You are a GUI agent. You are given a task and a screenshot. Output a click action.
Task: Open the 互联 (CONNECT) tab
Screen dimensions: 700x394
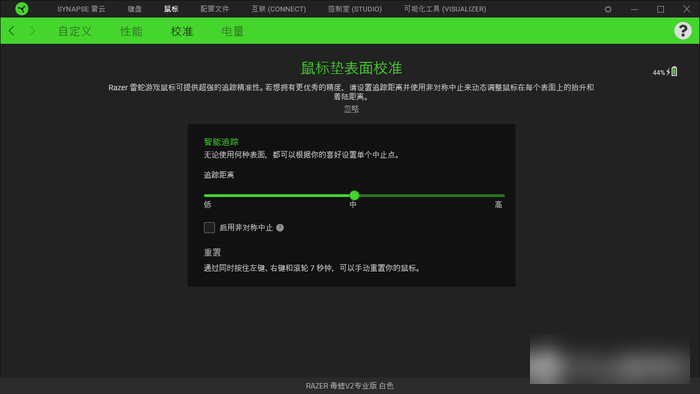coord(279,9)
